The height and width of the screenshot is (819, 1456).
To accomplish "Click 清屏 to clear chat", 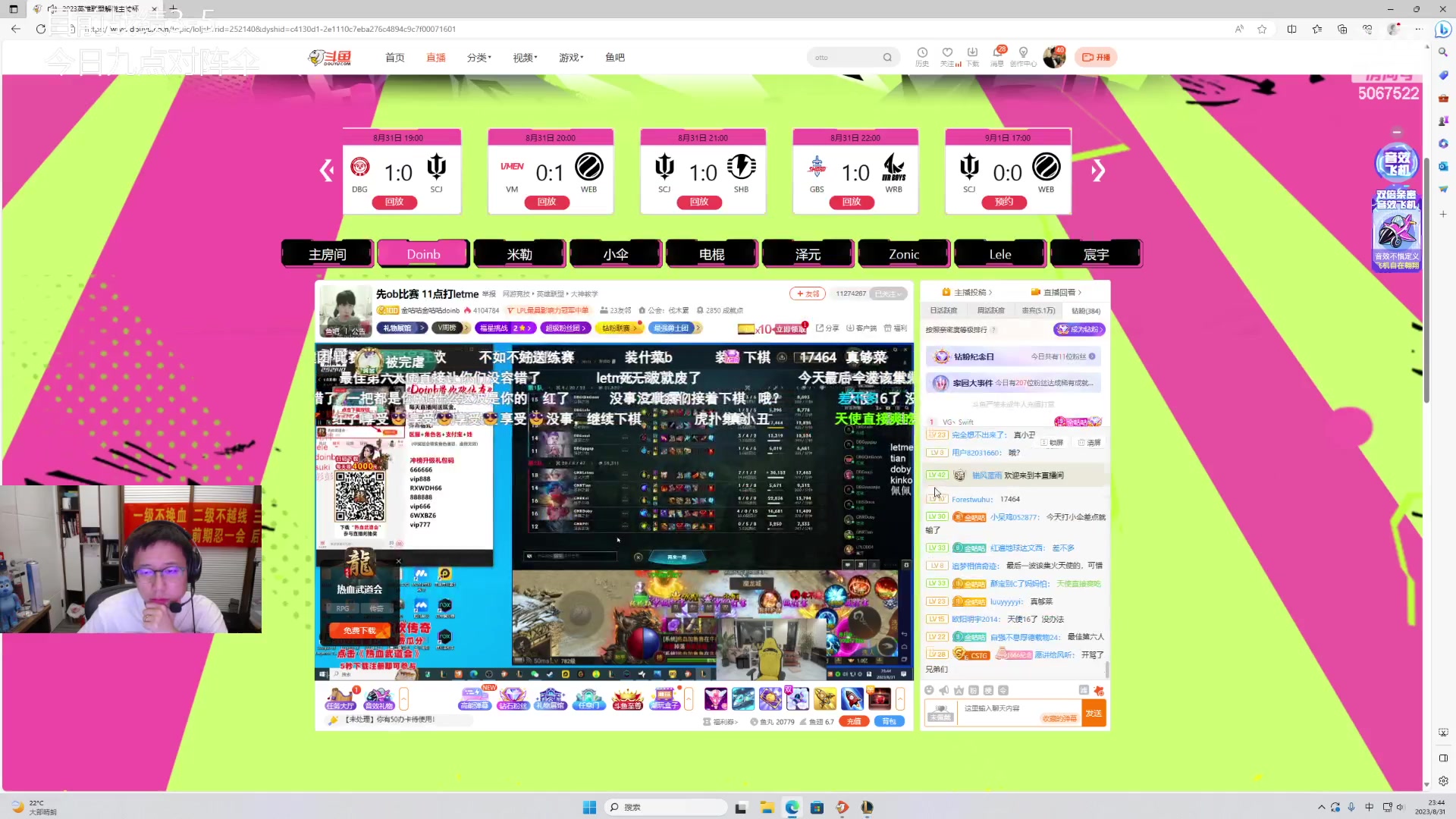I will click(x=1090, y=442).
